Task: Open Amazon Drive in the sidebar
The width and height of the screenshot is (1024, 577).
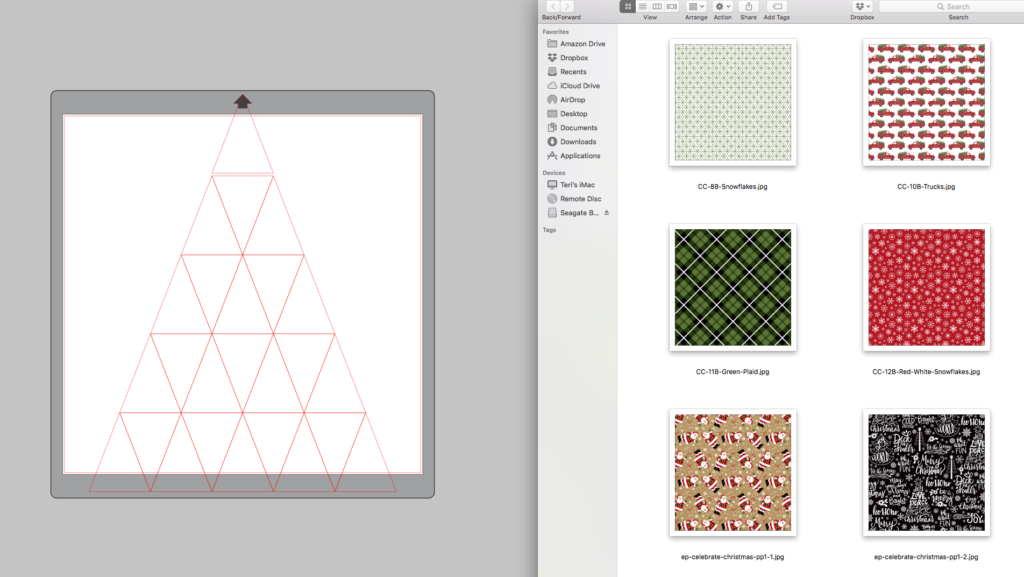Action: (582, 44)
